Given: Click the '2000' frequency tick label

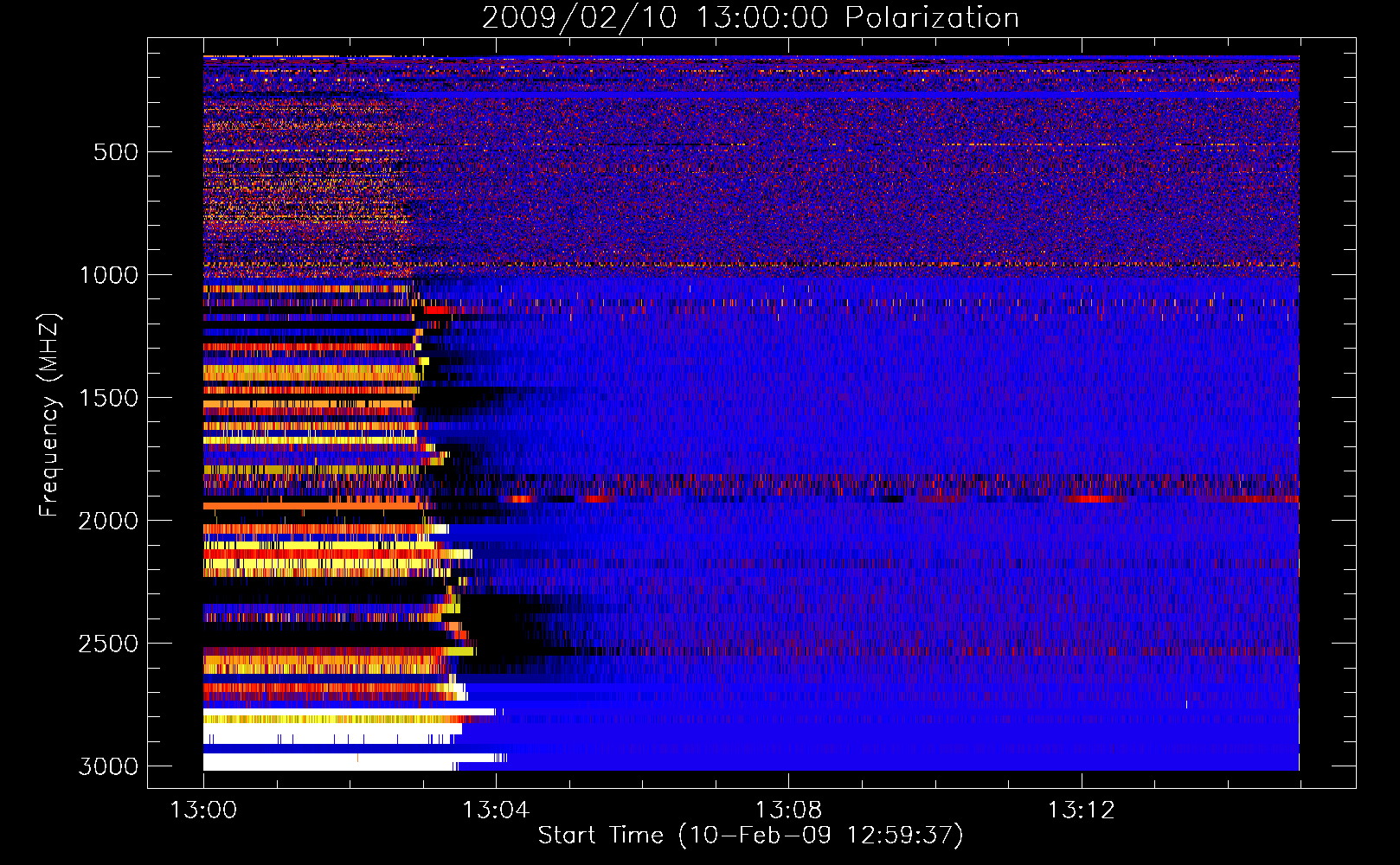Looking at the screenshot, I should pos(108,521).
